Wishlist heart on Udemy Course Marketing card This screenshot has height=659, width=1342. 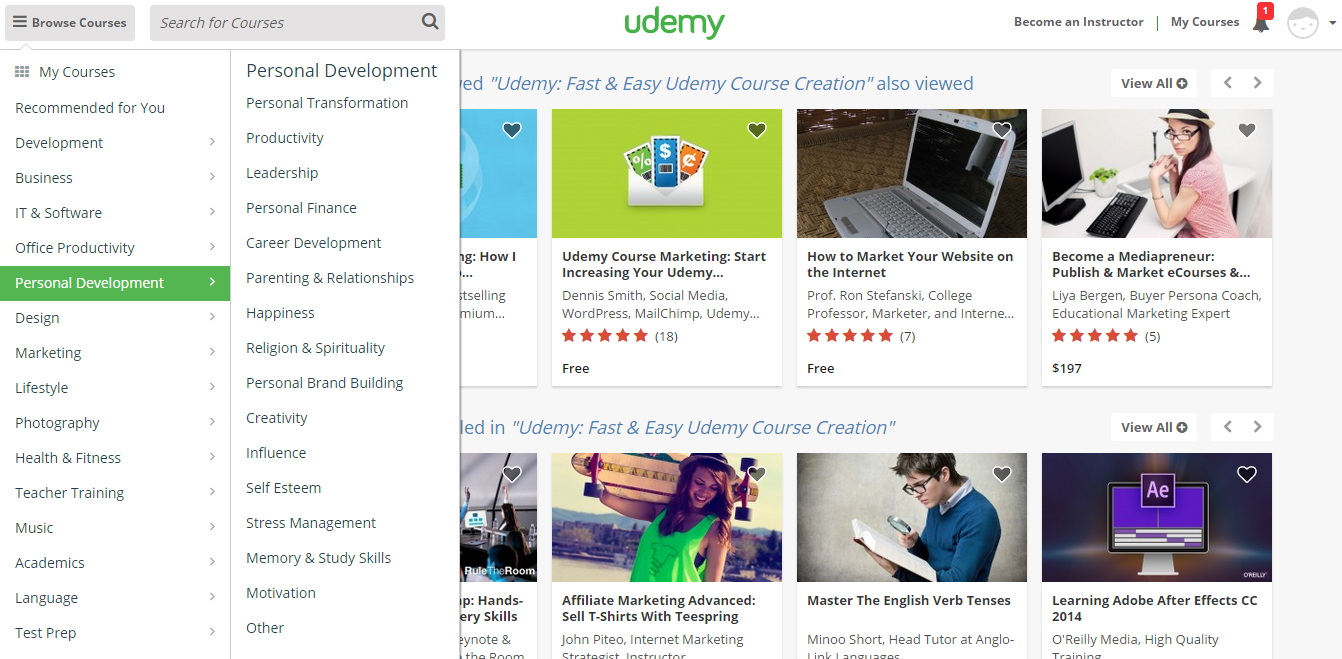[757, 130]
